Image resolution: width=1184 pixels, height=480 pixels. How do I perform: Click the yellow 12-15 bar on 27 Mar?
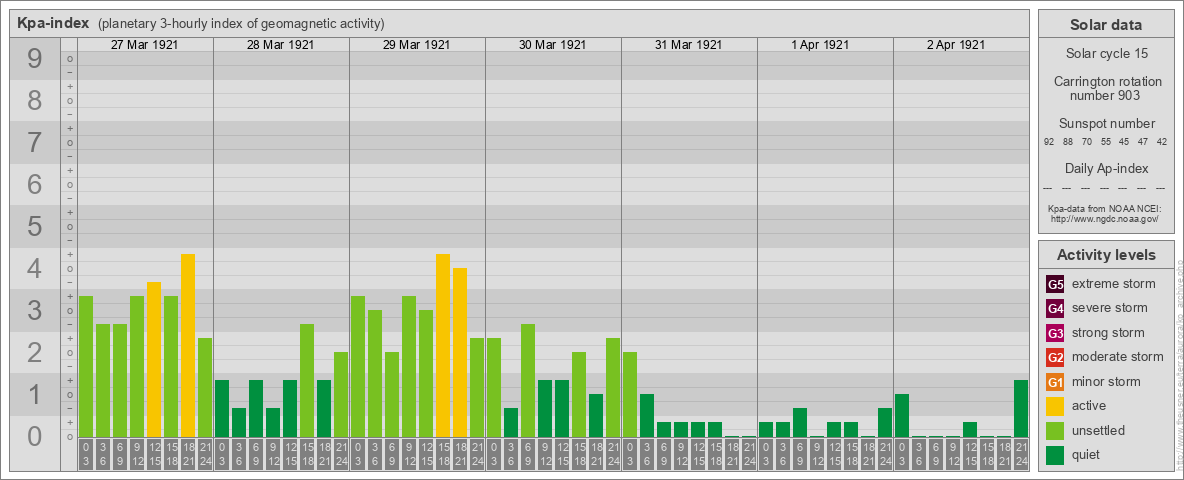(x=154, y=359)
